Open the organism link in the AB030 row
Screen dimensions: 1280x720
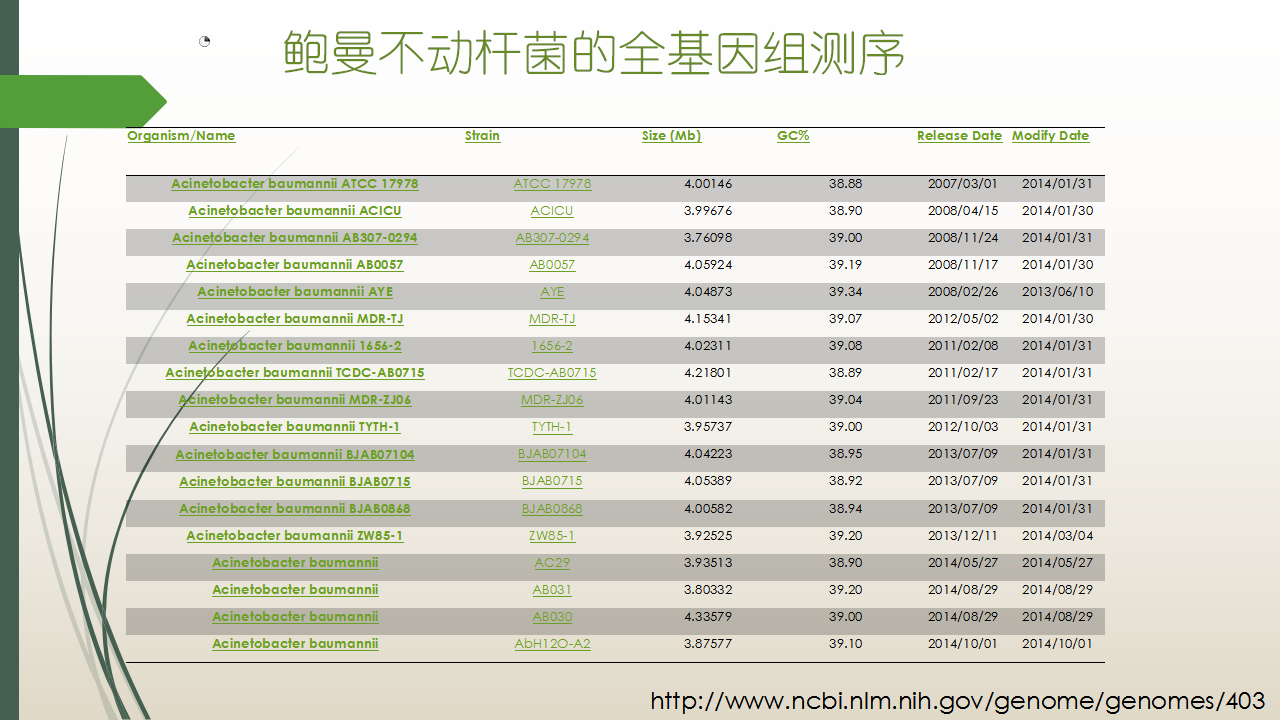295,617
